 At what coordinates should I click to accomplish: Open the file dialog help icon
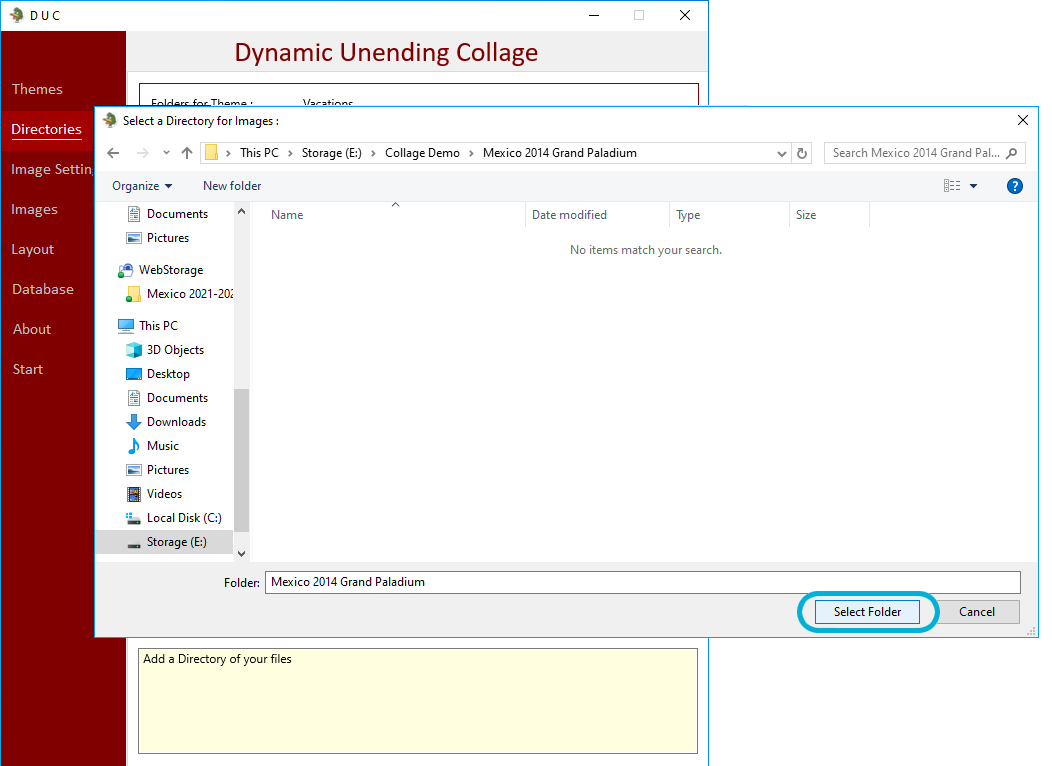pyautogui.click(x=1014, y=186)
